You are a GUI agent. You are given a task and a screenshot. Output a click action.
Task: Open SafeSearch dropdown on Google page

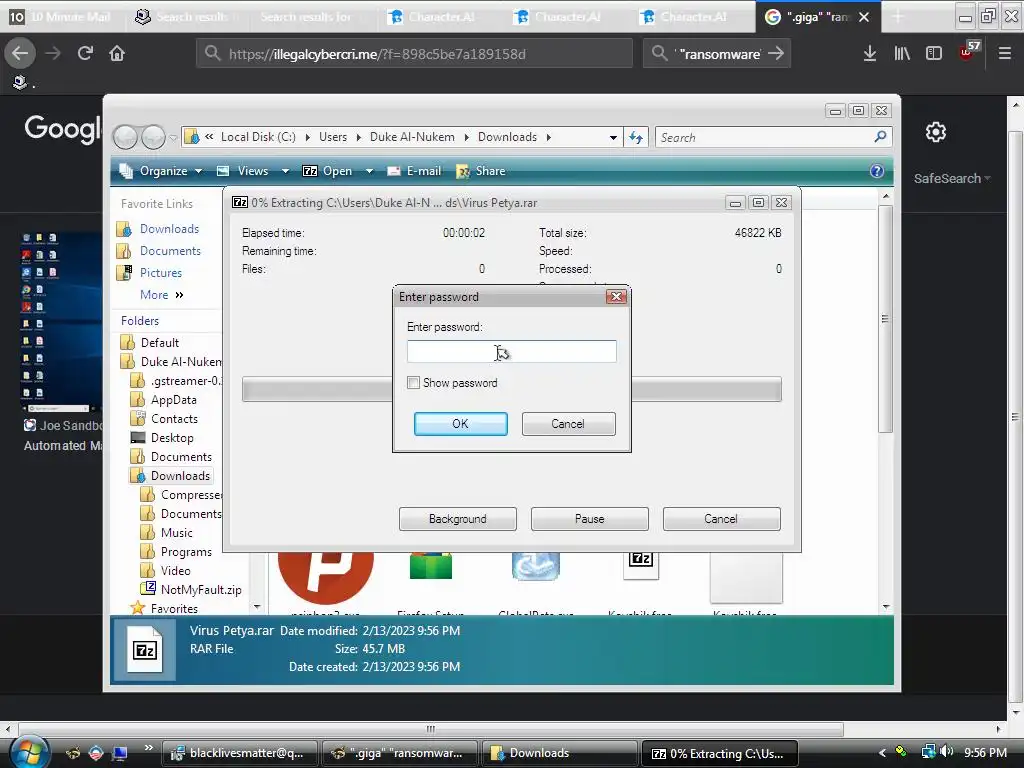coord(952,178)
